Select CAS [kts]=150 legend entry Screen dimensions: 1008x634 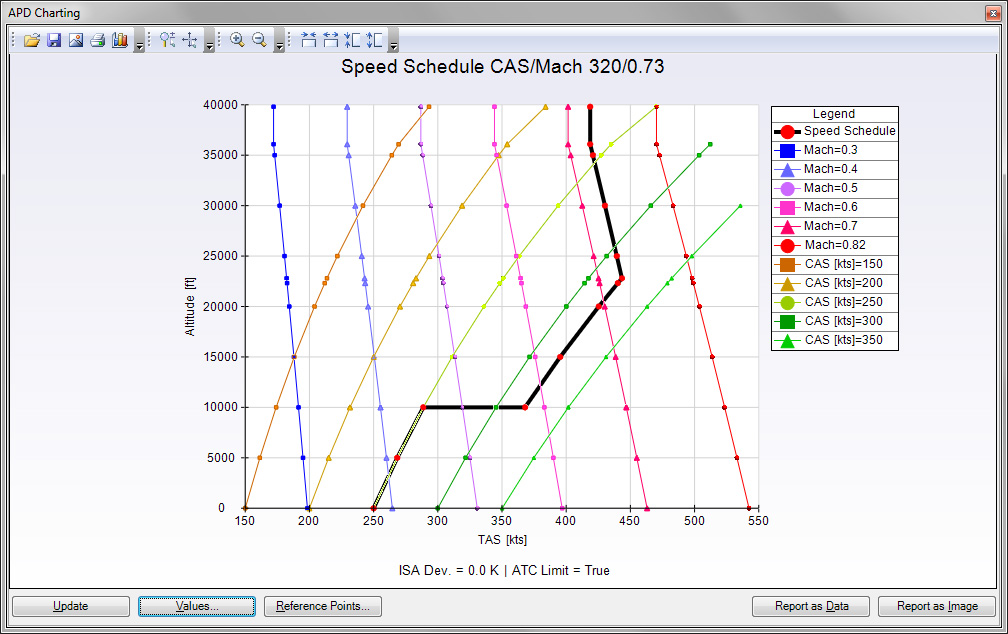coord(834,264)
